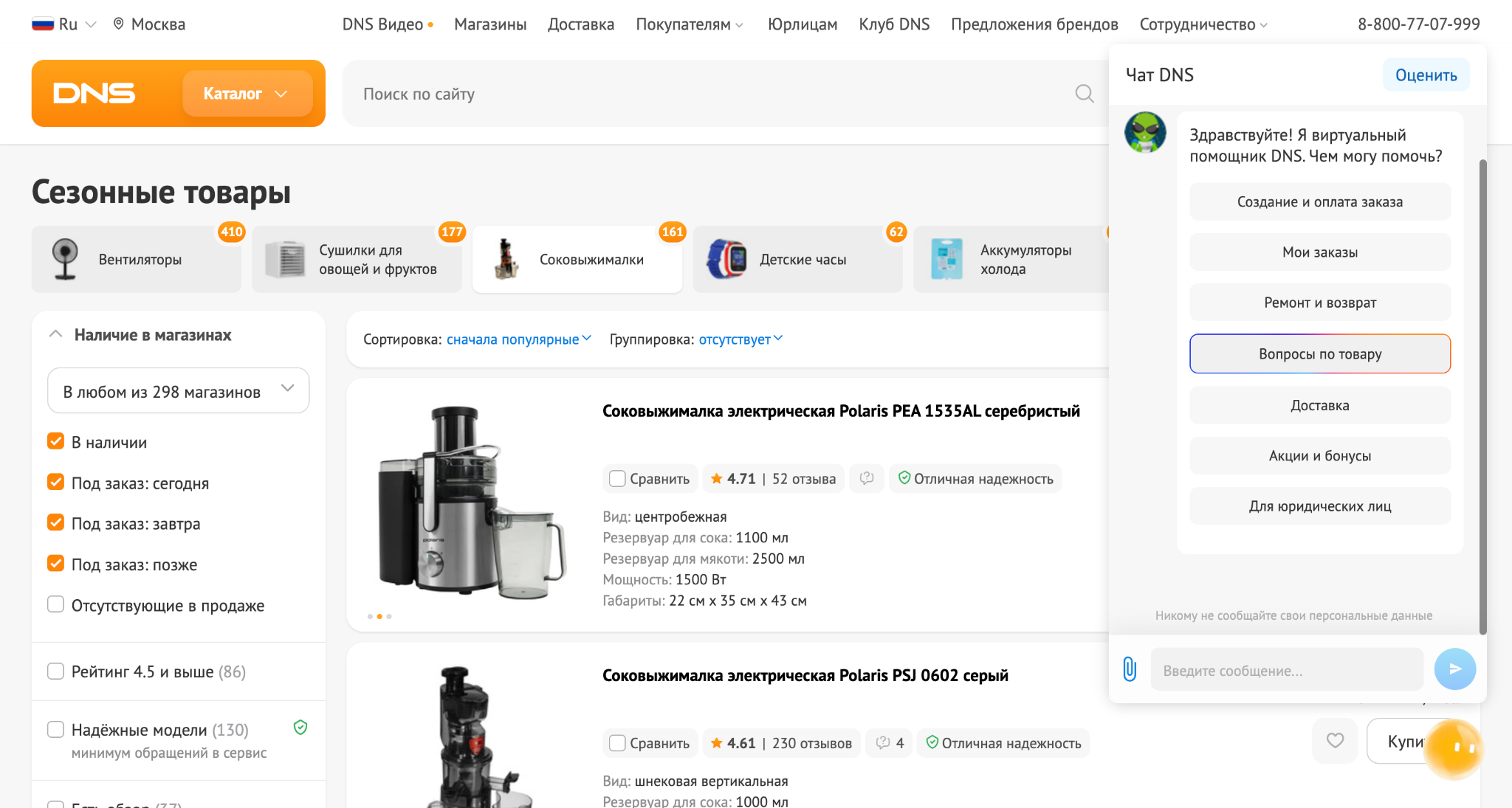This screenshot has height=808, width=1512.
Task: Click the DNS logo
Action: coord(94,93)
